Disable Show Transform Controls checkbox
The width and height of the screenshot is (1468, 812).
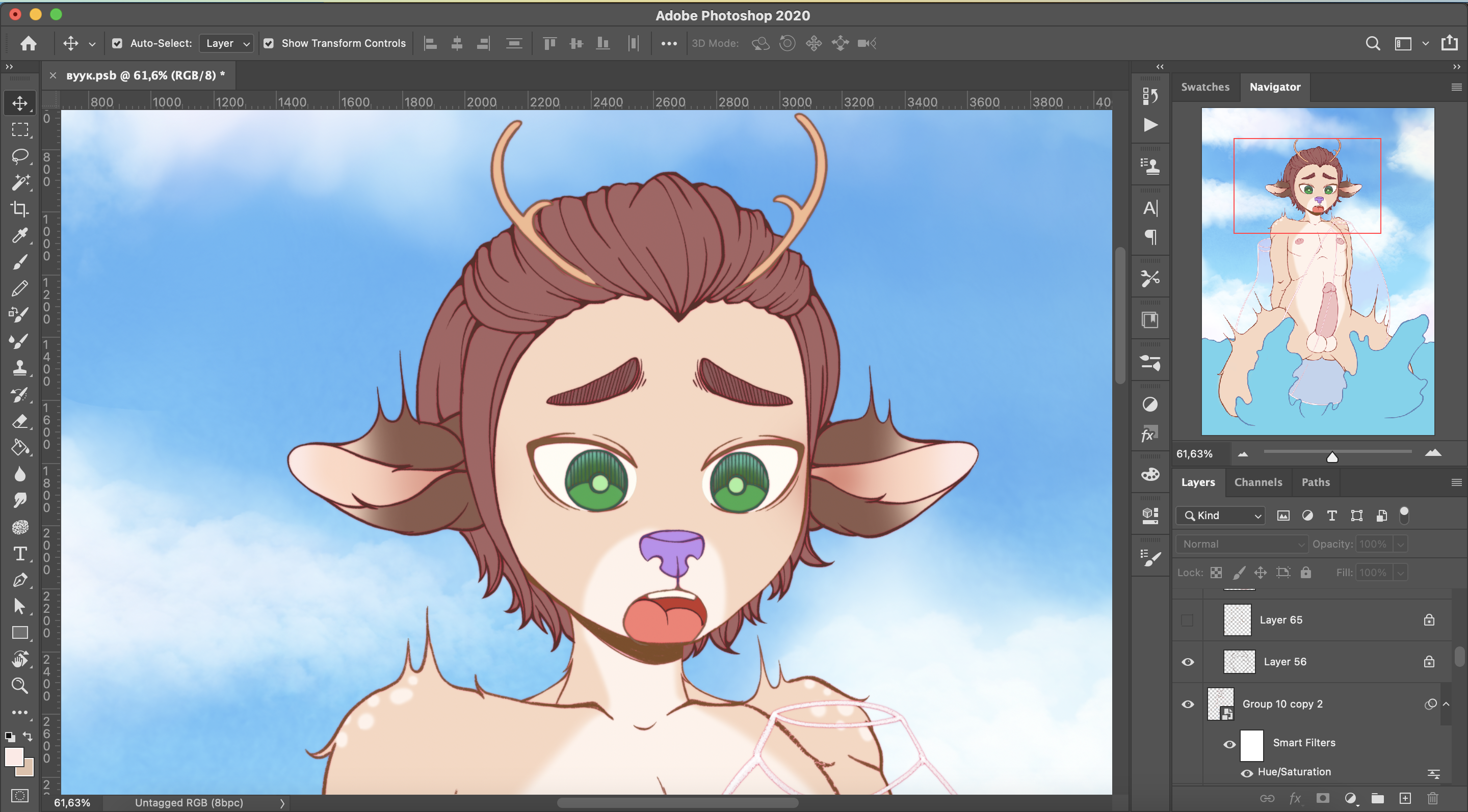pyautogui.click(x=269, y=43)
